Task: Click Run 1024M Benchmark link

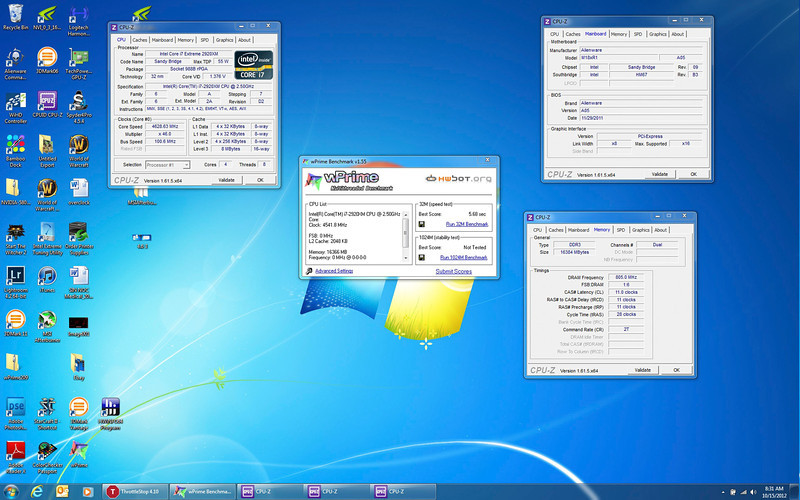Action: tap(463, 258)
